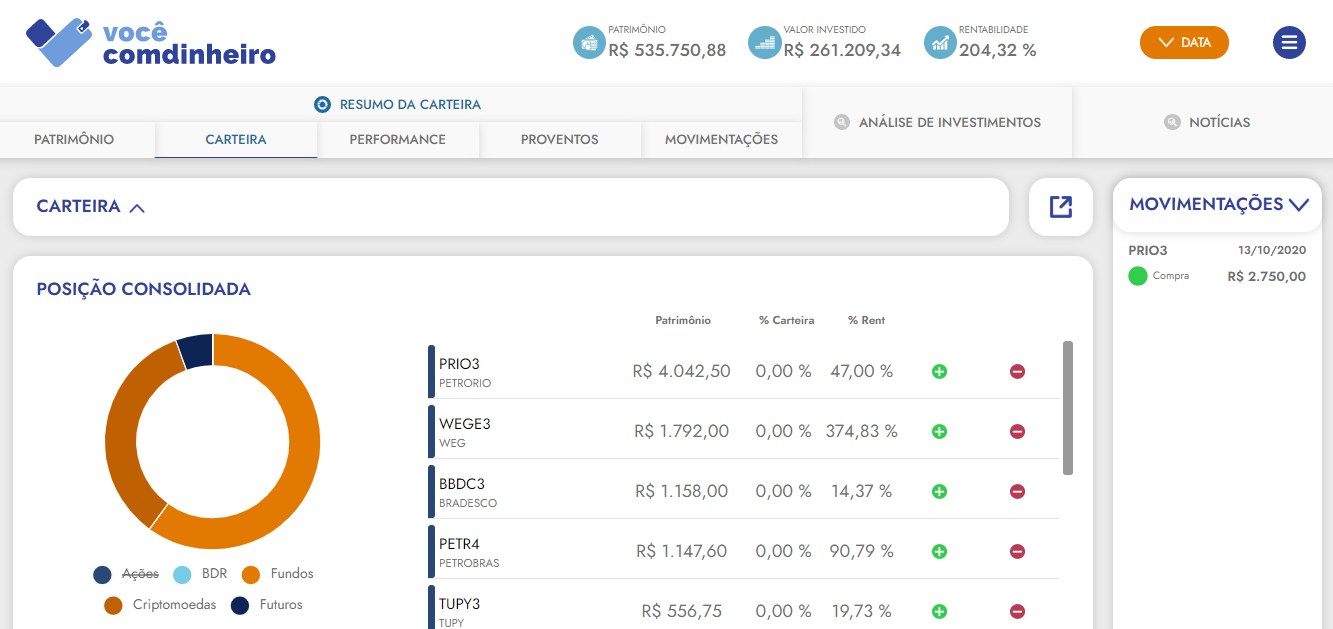Expand the Movimentações panel chevron

(x=1299, y=205)
